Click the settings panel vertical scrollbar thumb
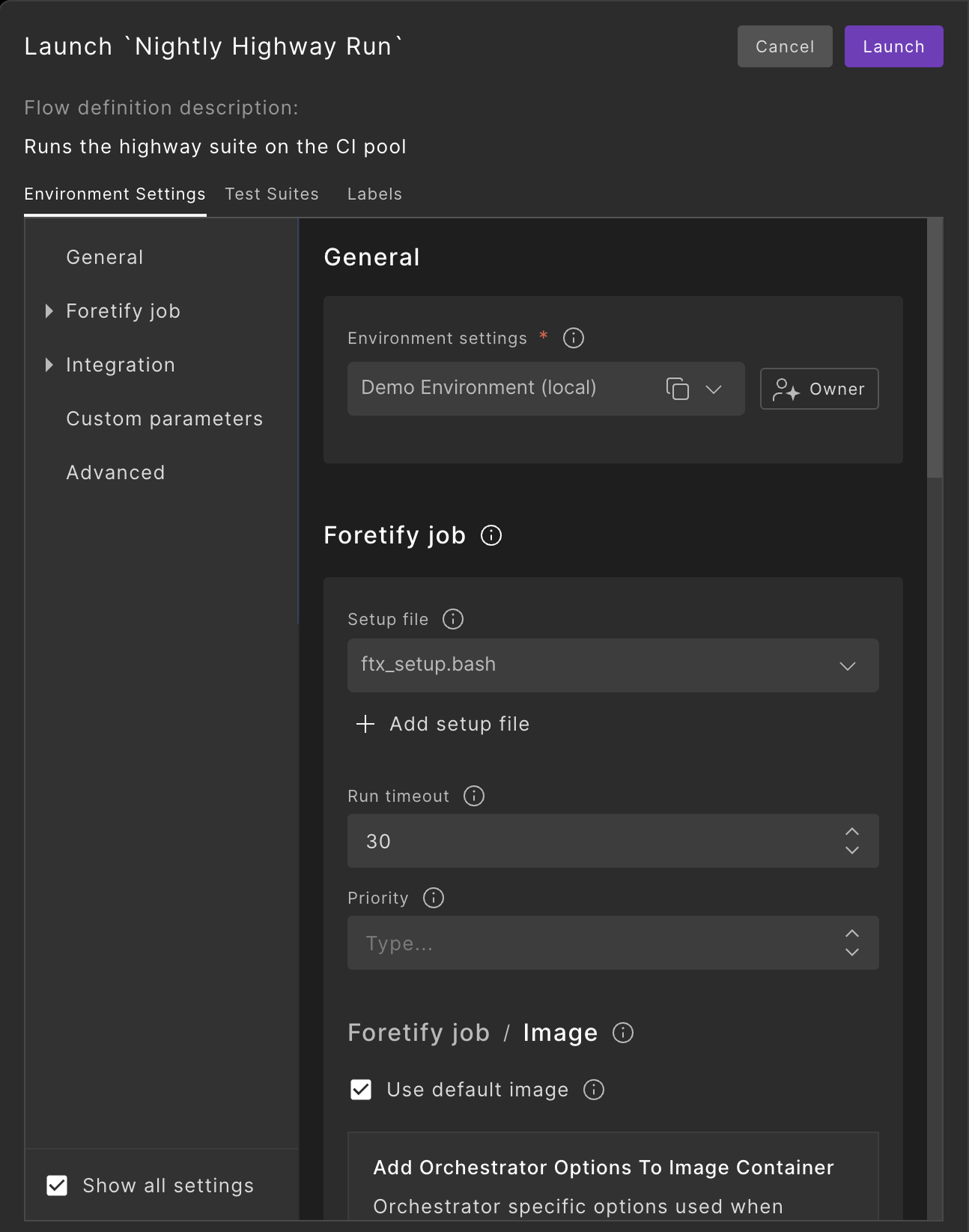The height and width of the screenshot is (1232, 969). tap(935, 348)
